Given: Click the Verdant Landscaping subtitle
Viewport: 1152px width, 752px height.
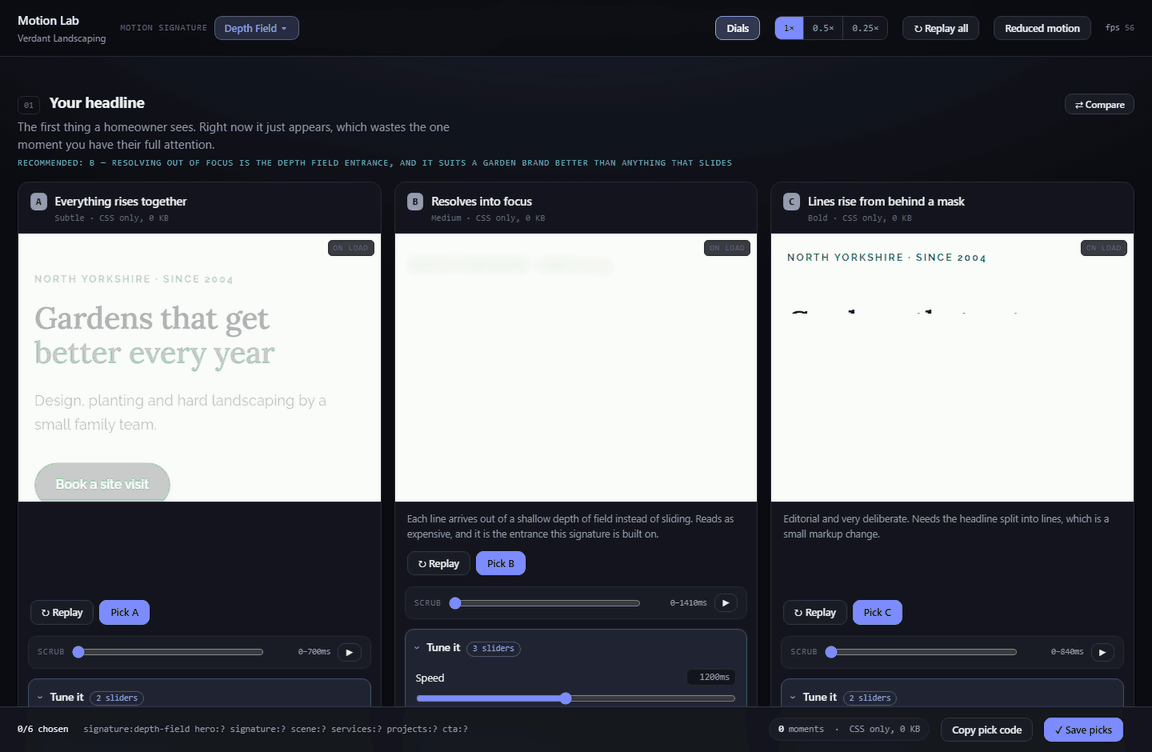Looking at the screenshot, I should pos(62,38).
